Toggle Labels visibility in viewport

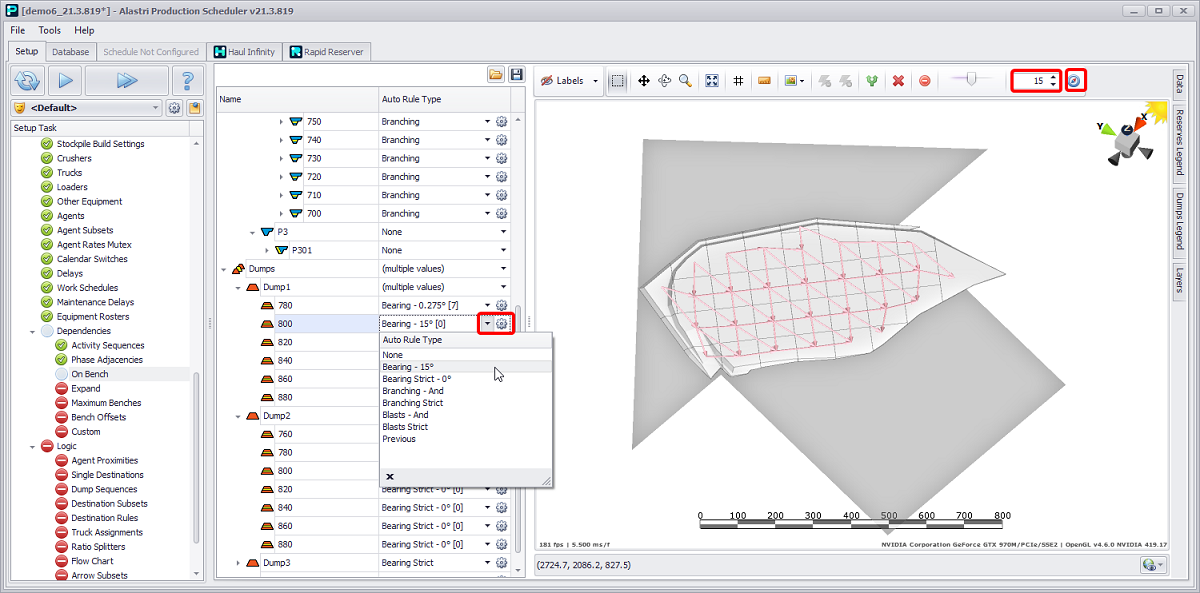pyautogui.click(x=568, y=81)
